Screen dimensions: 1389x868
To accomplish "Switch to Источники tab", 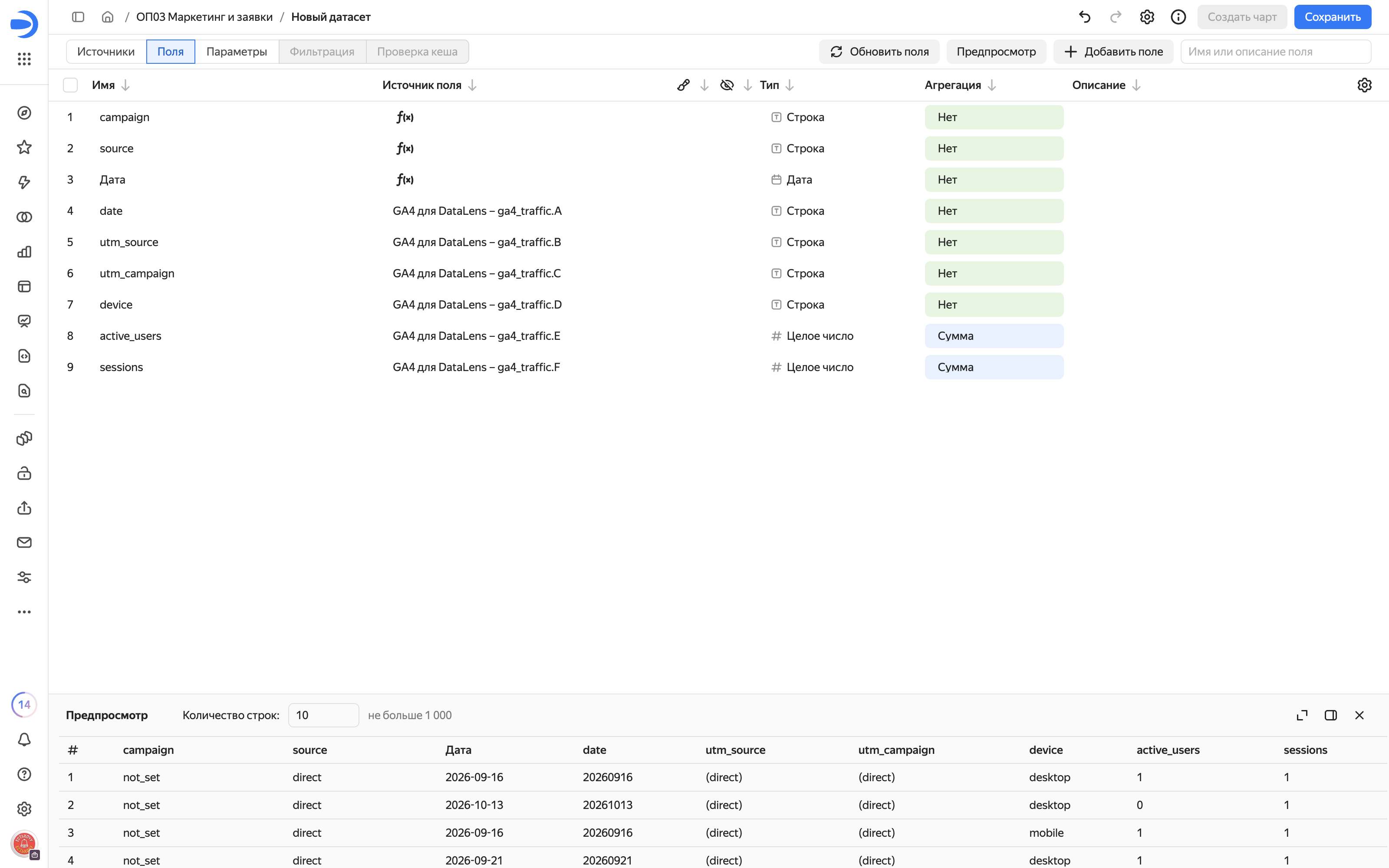I will 106,52.
